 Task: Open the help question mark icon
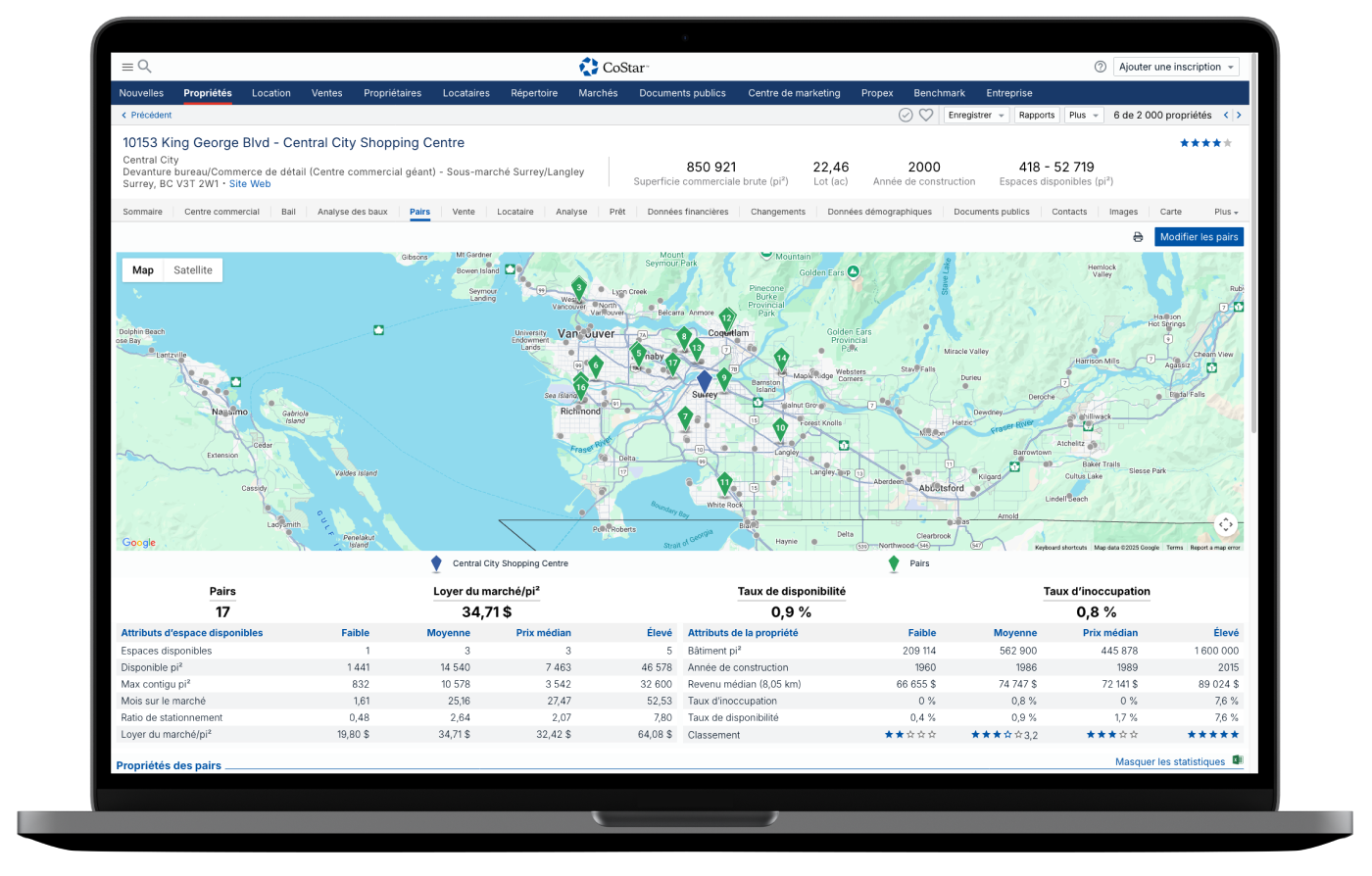coord(1100,67)
